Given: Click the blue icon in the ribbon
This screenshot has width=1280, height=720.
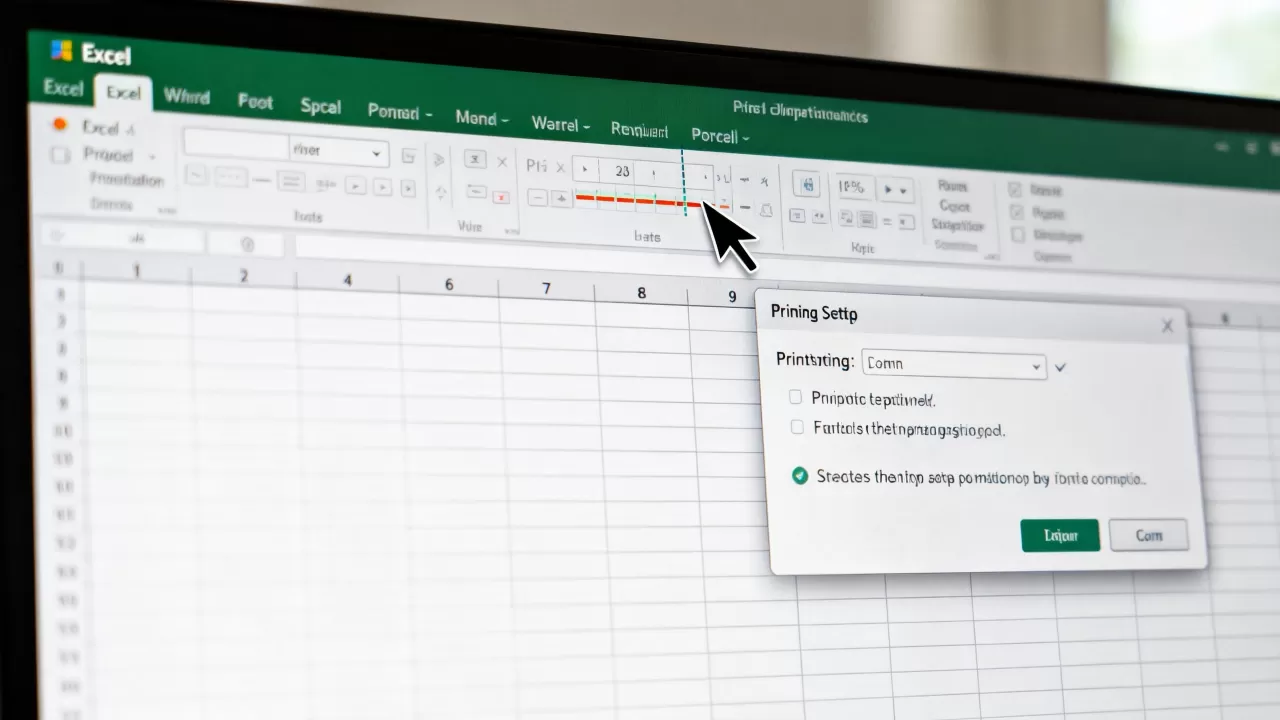Looking at the screenshot, I should 807,185.
